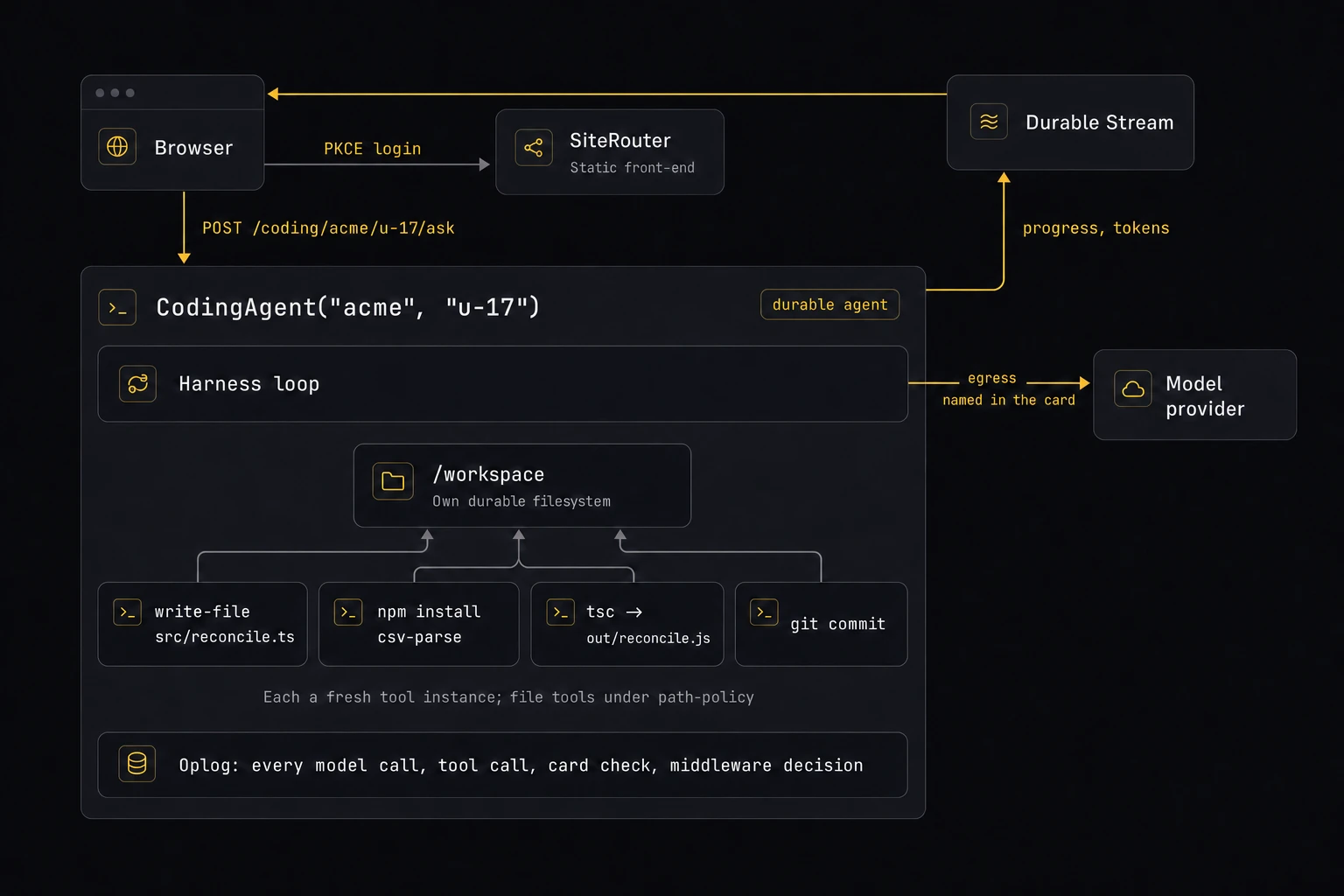Click the share-nodes icon on the SiteRouter card

pyautogui.click(x=534, y=148)
